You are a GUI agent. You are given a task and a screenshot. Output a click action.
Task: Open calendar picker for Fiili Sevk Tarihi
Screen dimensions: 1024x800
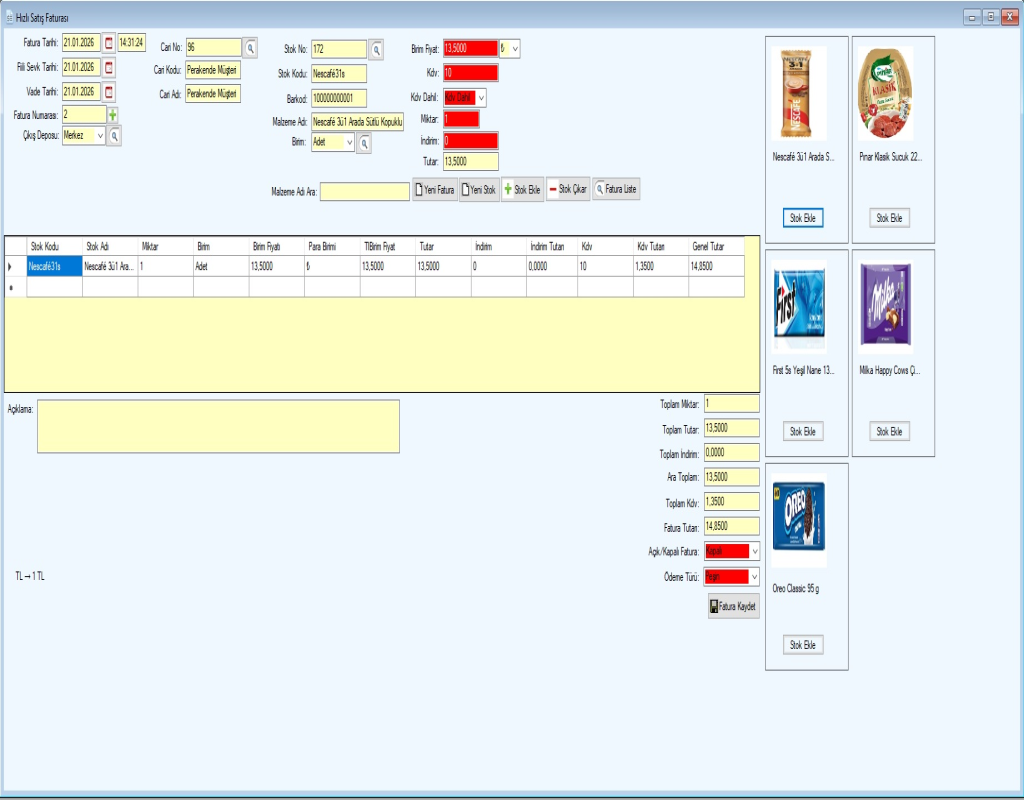coord(109,67)
